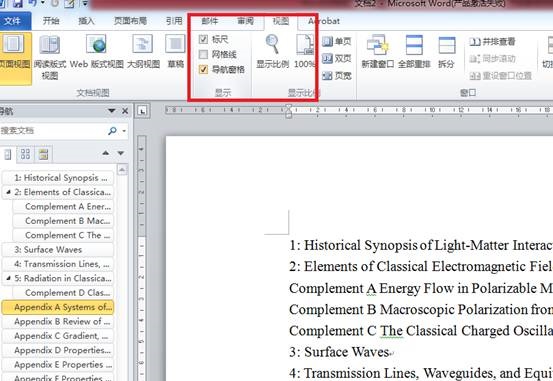Browse headings tab in navigation pane
The width and height of the screenshot is (553, 381).
tap(7, 154)
